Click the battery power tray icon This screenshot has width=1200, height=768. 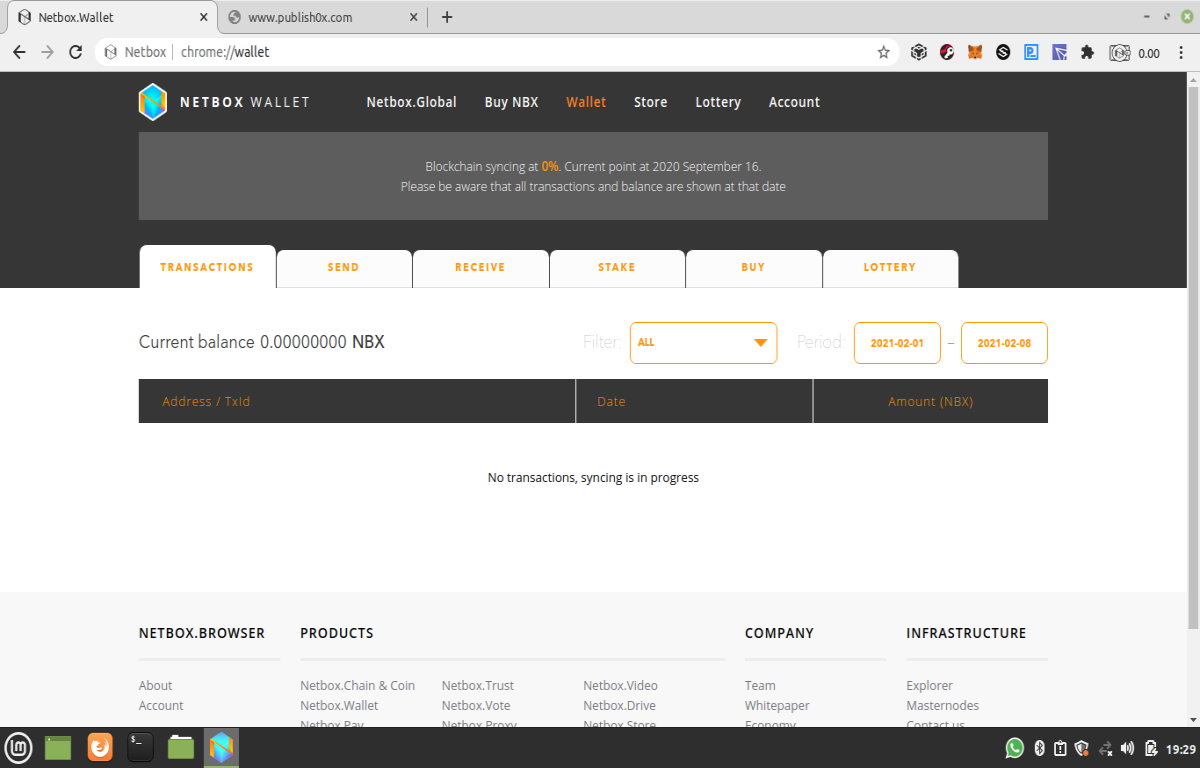coord(1151,748)
